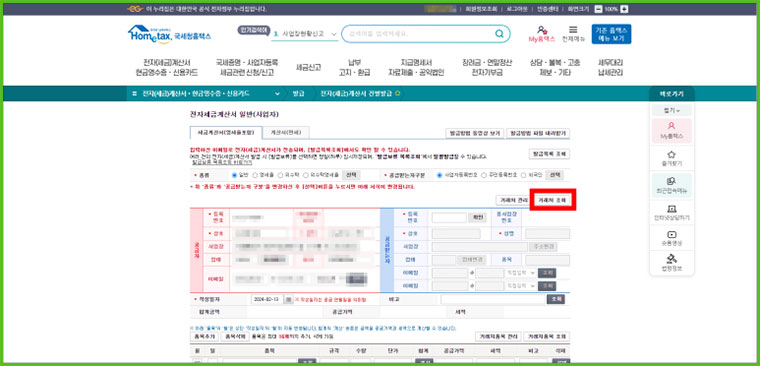Viewport: 760px width, 366px height.
Task: Click 기존 홈택스 메뉴 보기 button
Action: pyautogui.click(x=611, y=34)
